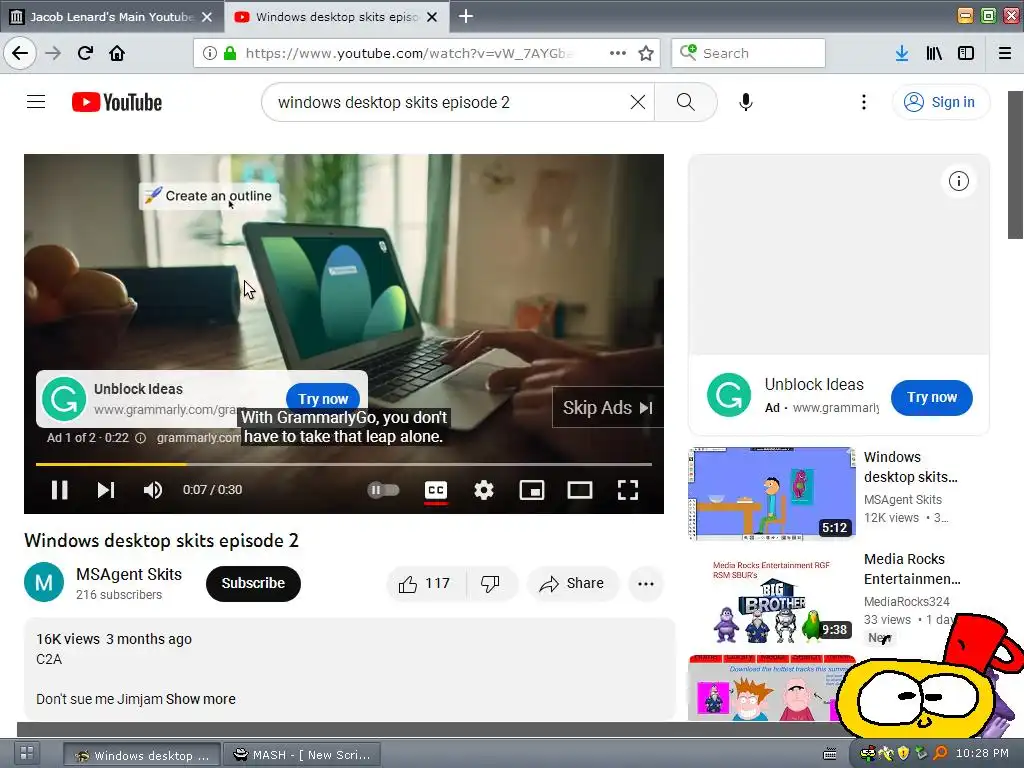Skip to next video with Next button
This screenshot has height=768, width=1024.
tap(106, 490)
